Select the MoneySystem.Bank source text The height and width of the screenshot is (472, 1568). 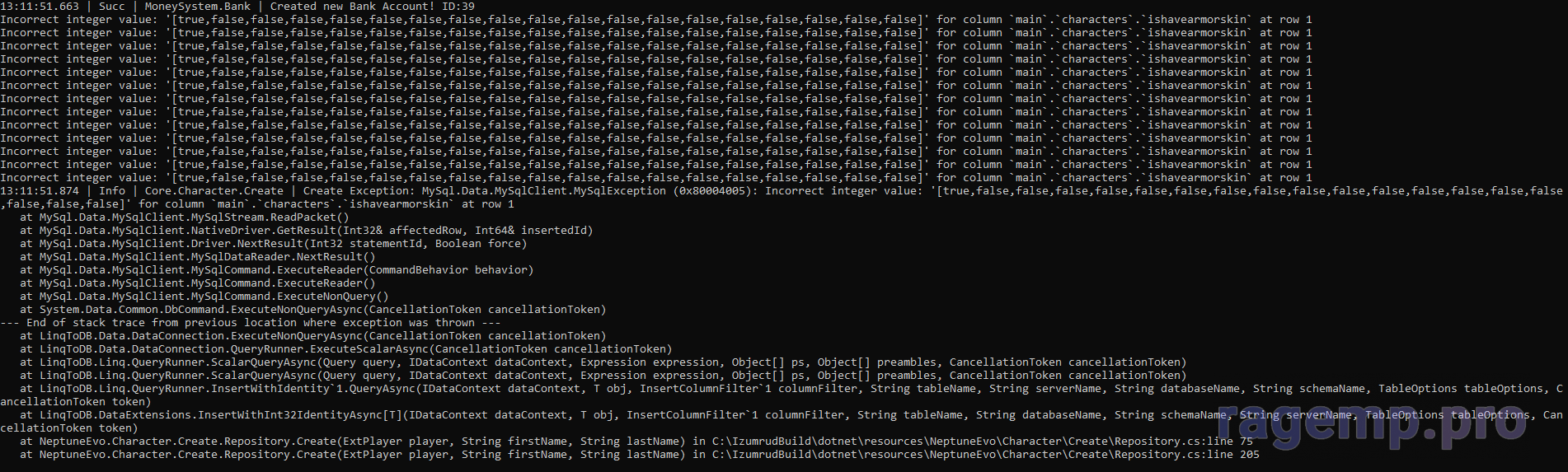click(x=197, y=7)
